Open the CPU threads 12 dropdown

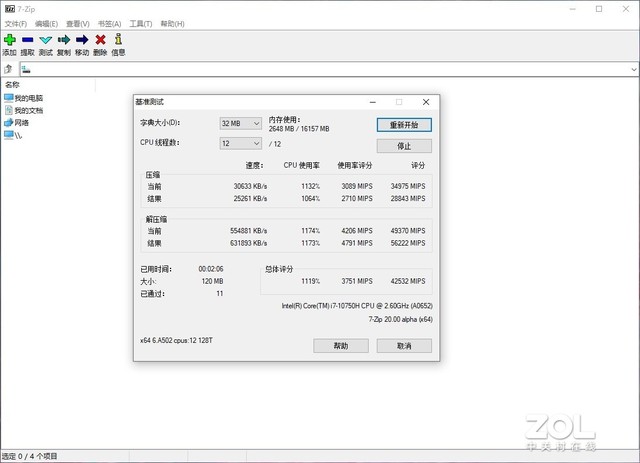pyautogui.click(x=240, y=143)
